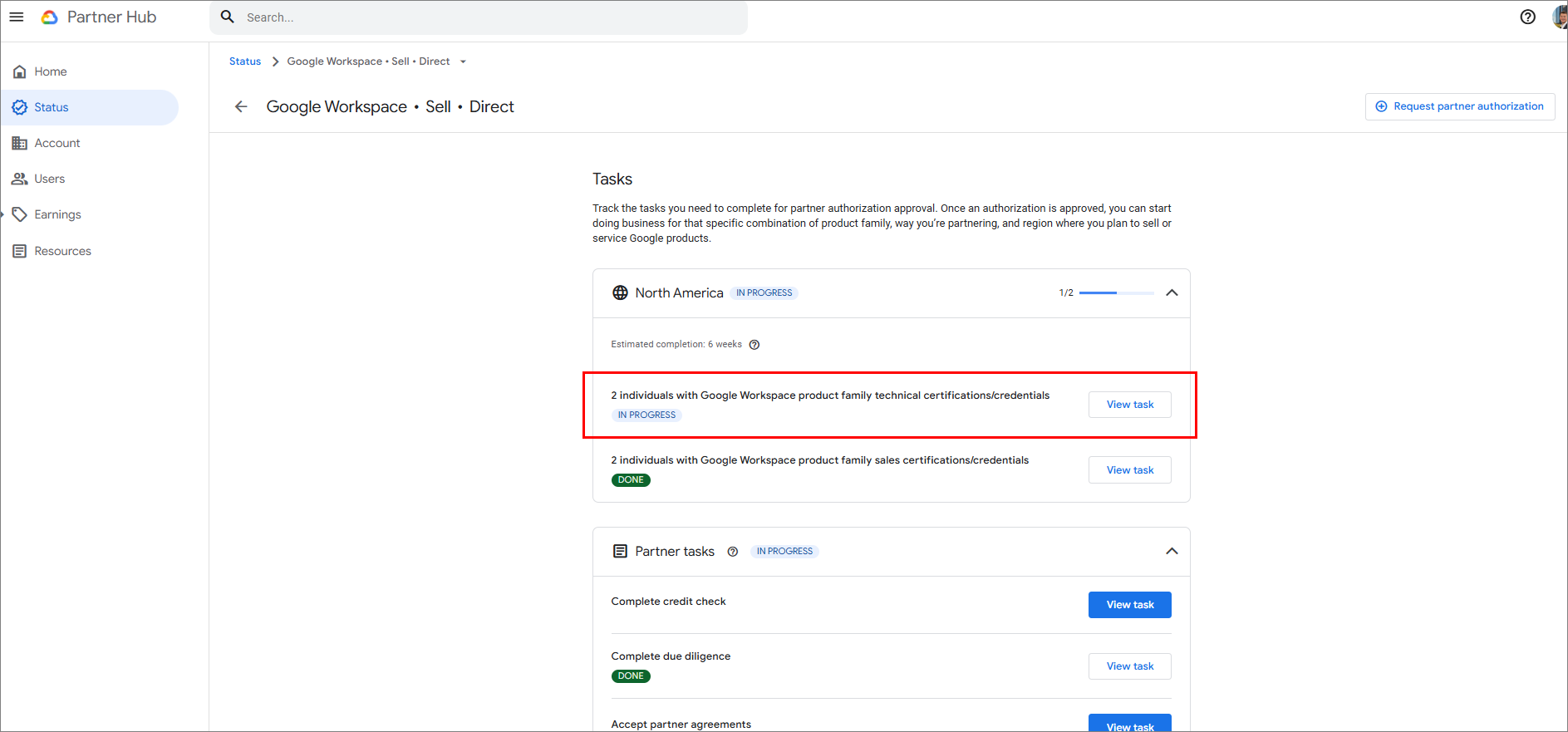Click the page title Google Workspace Sell Direct
This screenshot has width=1568, height=732.
click(390, 106)
